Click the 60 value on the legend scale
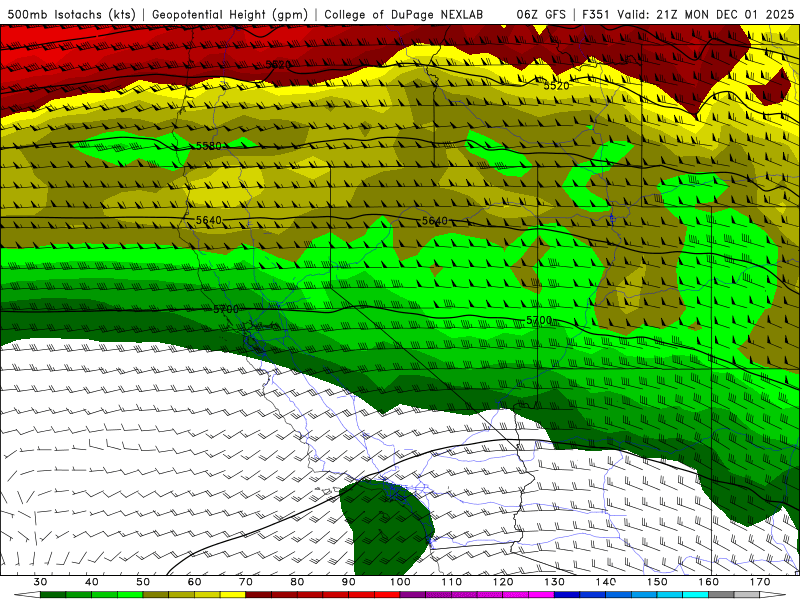 click(x=194, y=582)
